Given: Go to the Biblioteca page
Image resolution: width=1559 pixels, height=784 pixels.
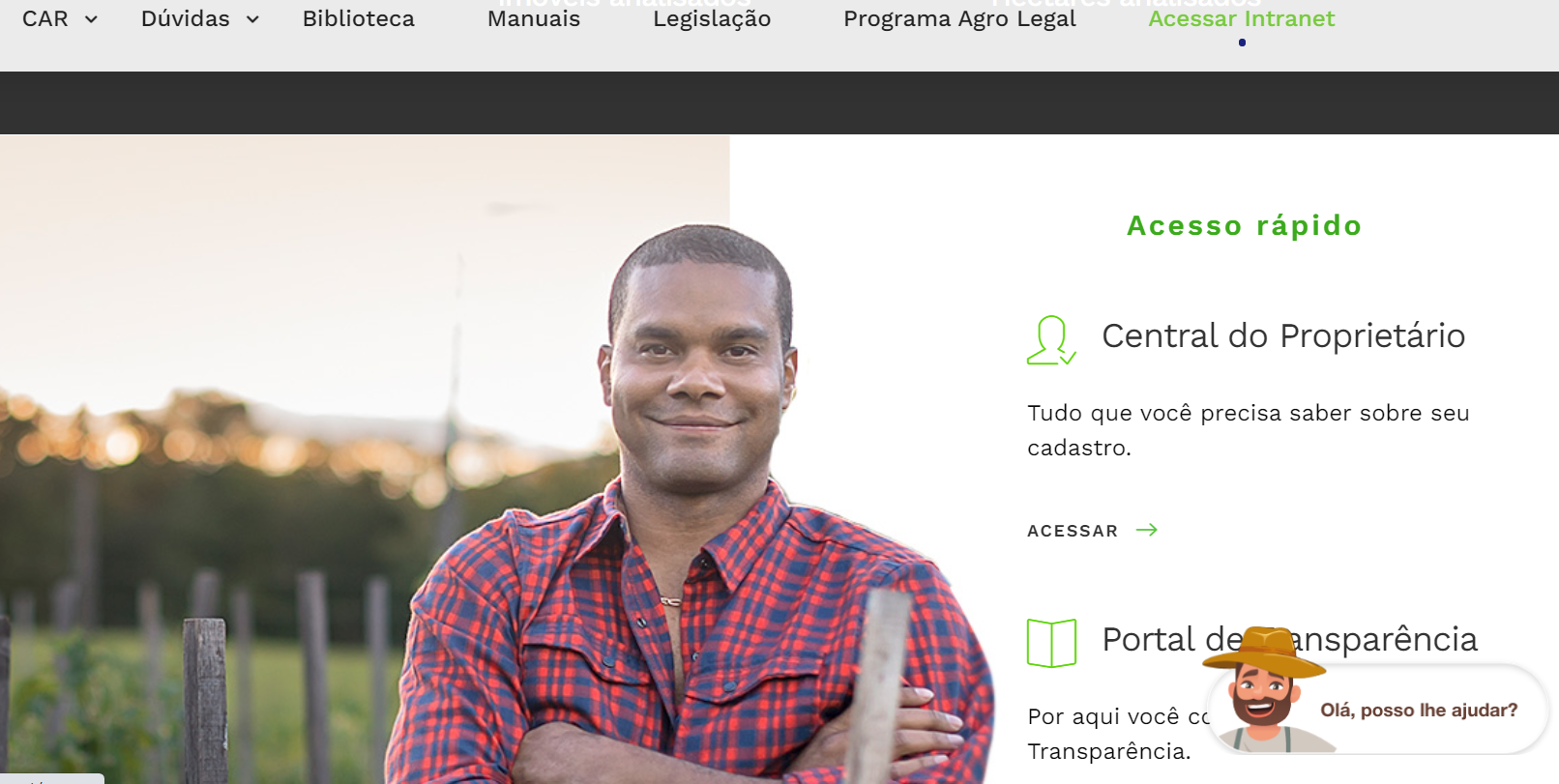Looking at the screenshot, I should pos(359,18).
